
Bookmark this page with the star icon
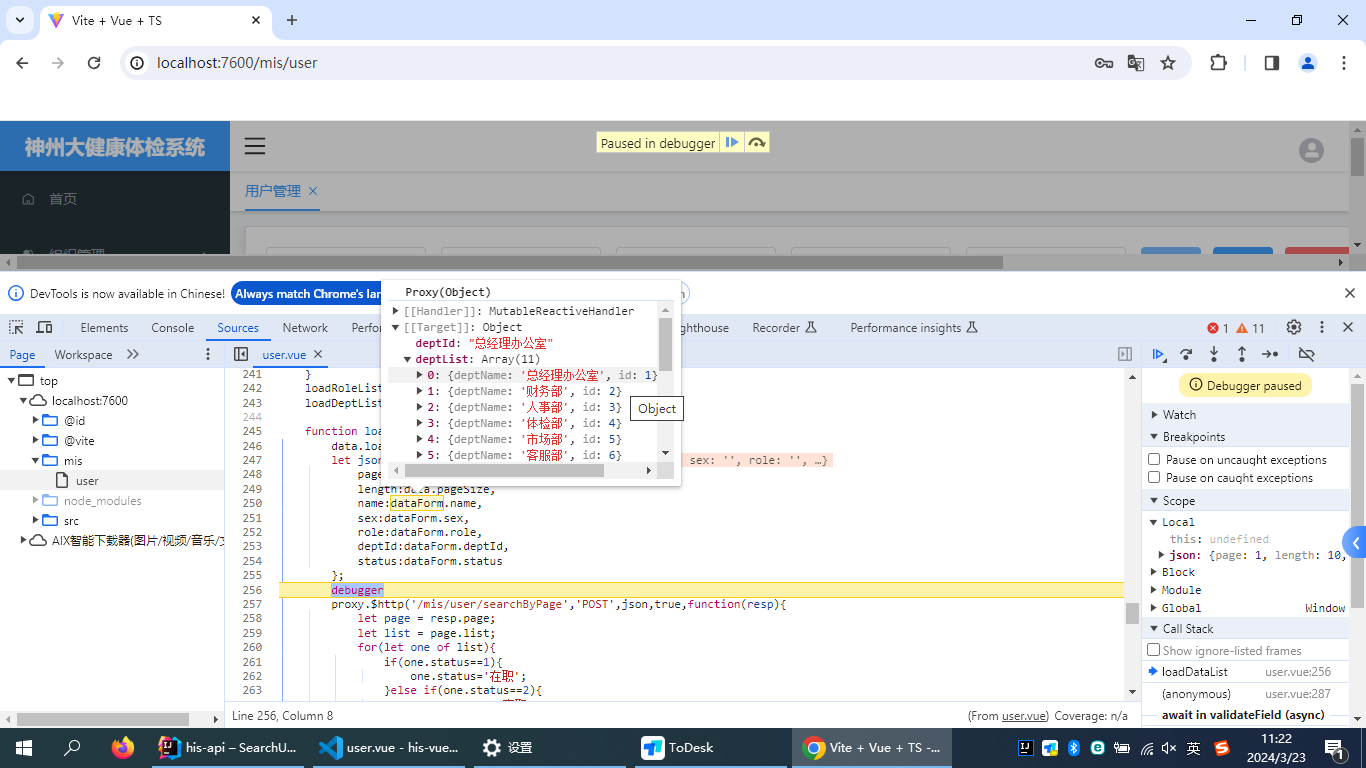point(1168,63)
